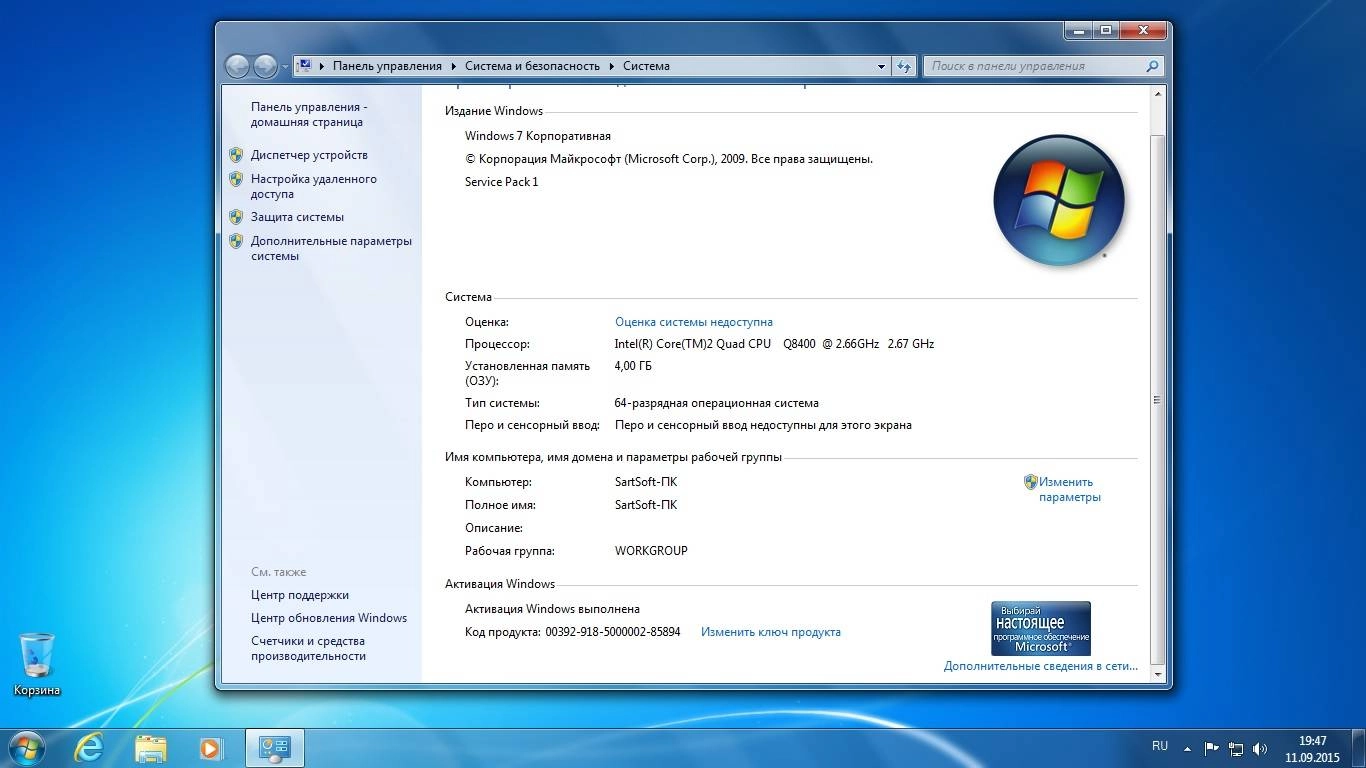Click the Forward navigation arrow button

(x=265, y=66)
